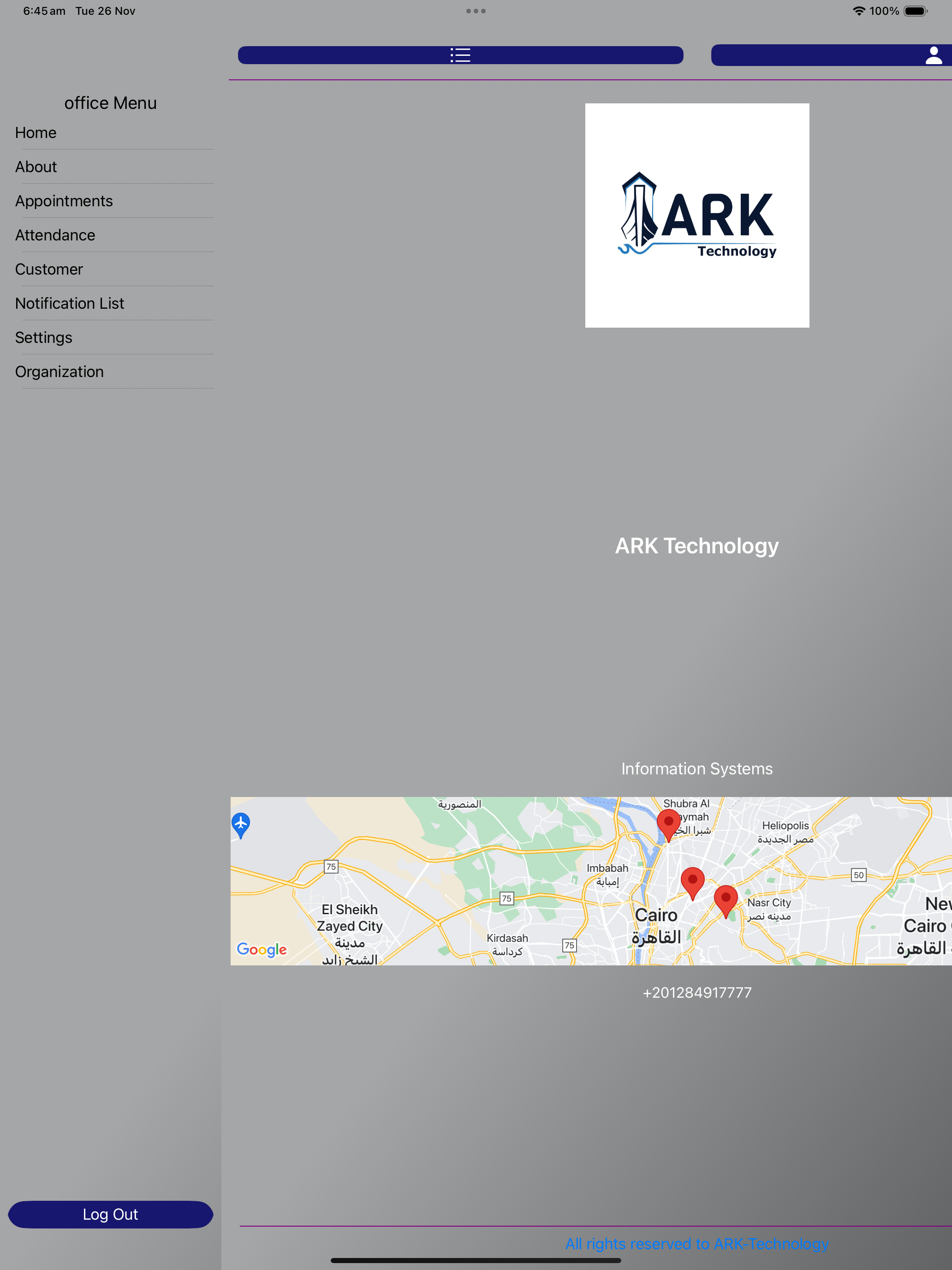Click the office Menu title
The width and height of the screenshot is (952, 1270).
click(x=110, y=103)
